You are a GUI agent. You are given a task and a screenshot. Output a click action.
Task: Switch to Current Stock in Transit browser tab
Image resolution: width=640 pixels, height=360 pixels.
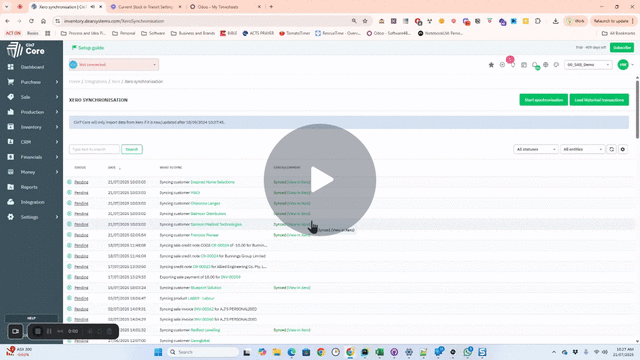coord(146,7)
